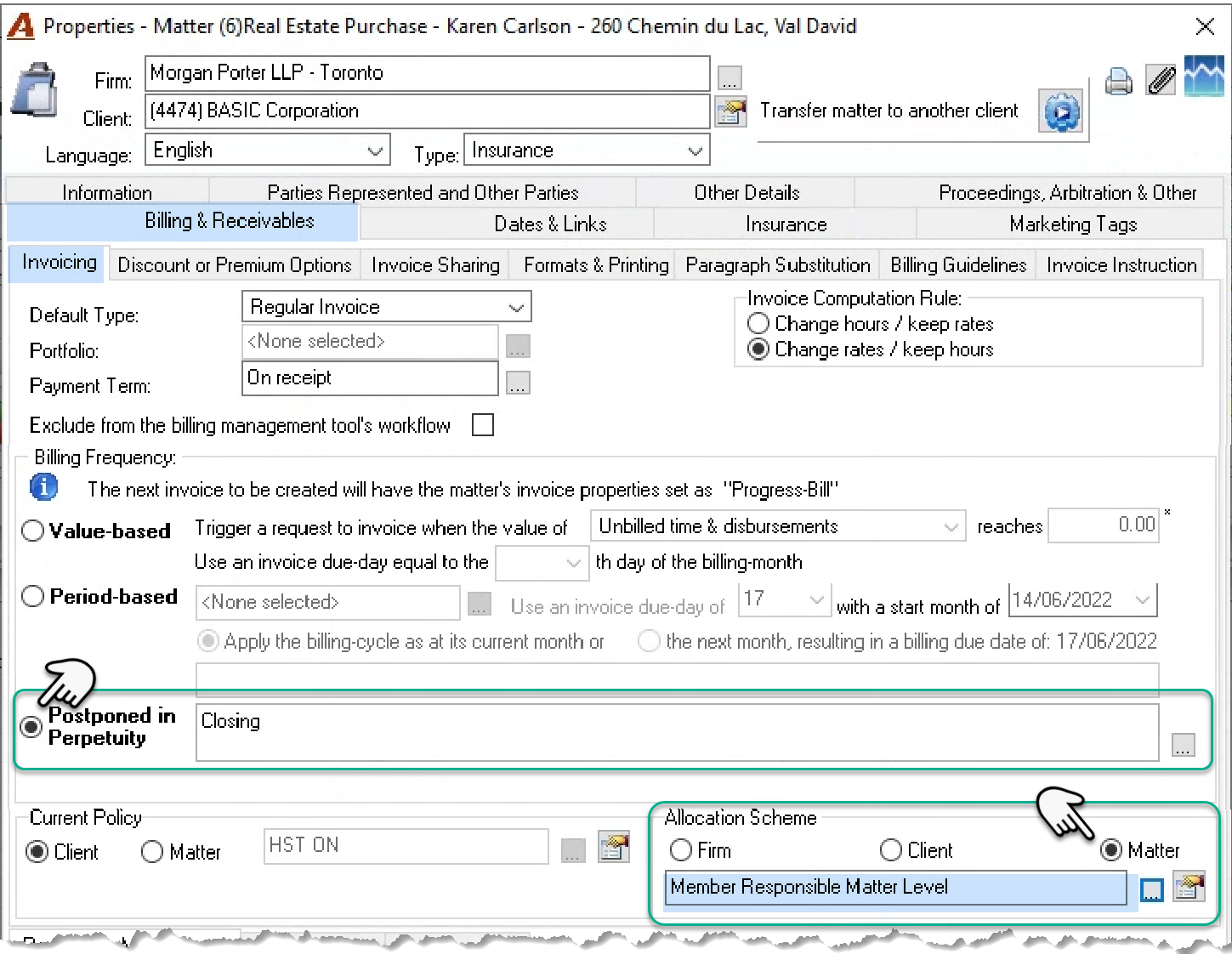Select Change rates / keep hours option
The image size is (1232, 954).
click(x=870, y=349)
